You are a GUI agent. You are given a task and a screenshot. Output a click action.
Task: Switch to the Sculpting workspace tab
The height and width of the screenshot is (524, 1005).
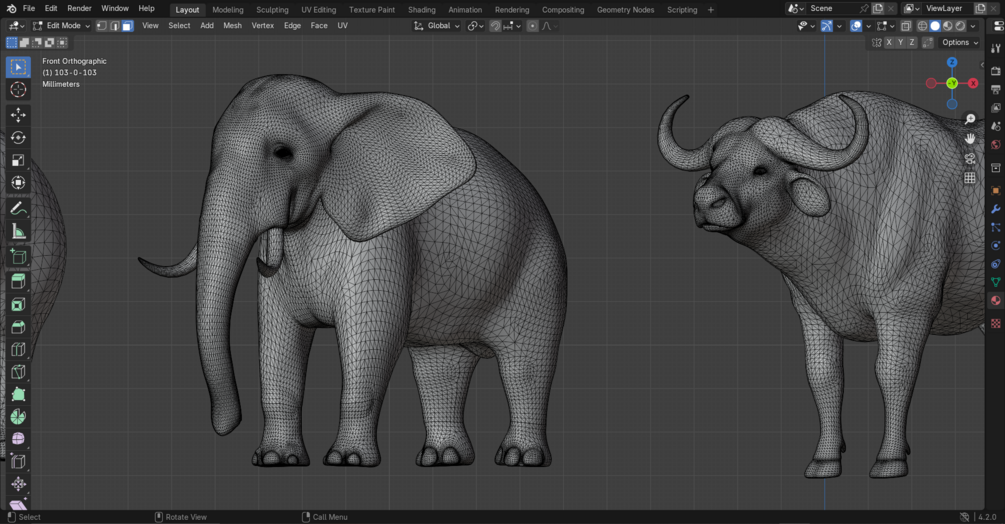(x=272, y=10)
